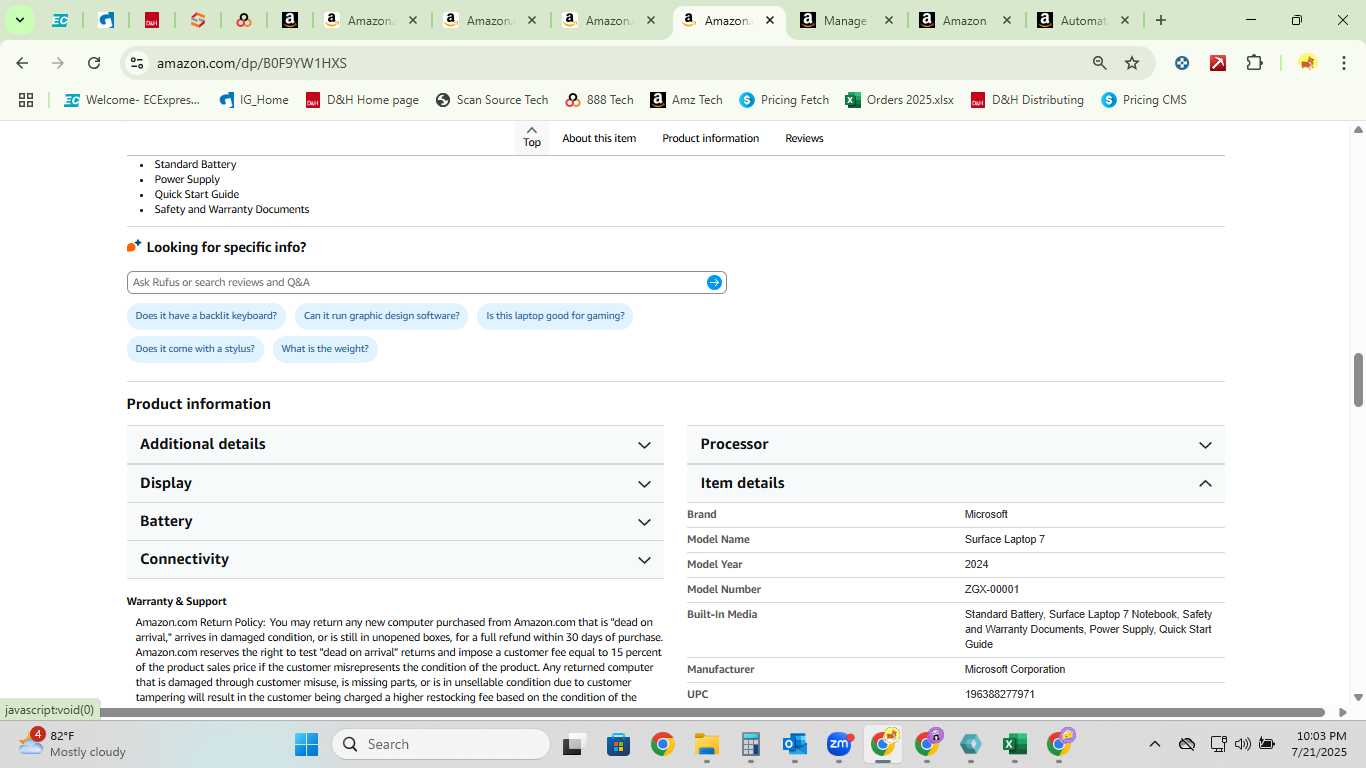1366x768 pixels.
Task: Open File Explorer from the taskbar
Action: click(x=707, y=744)
